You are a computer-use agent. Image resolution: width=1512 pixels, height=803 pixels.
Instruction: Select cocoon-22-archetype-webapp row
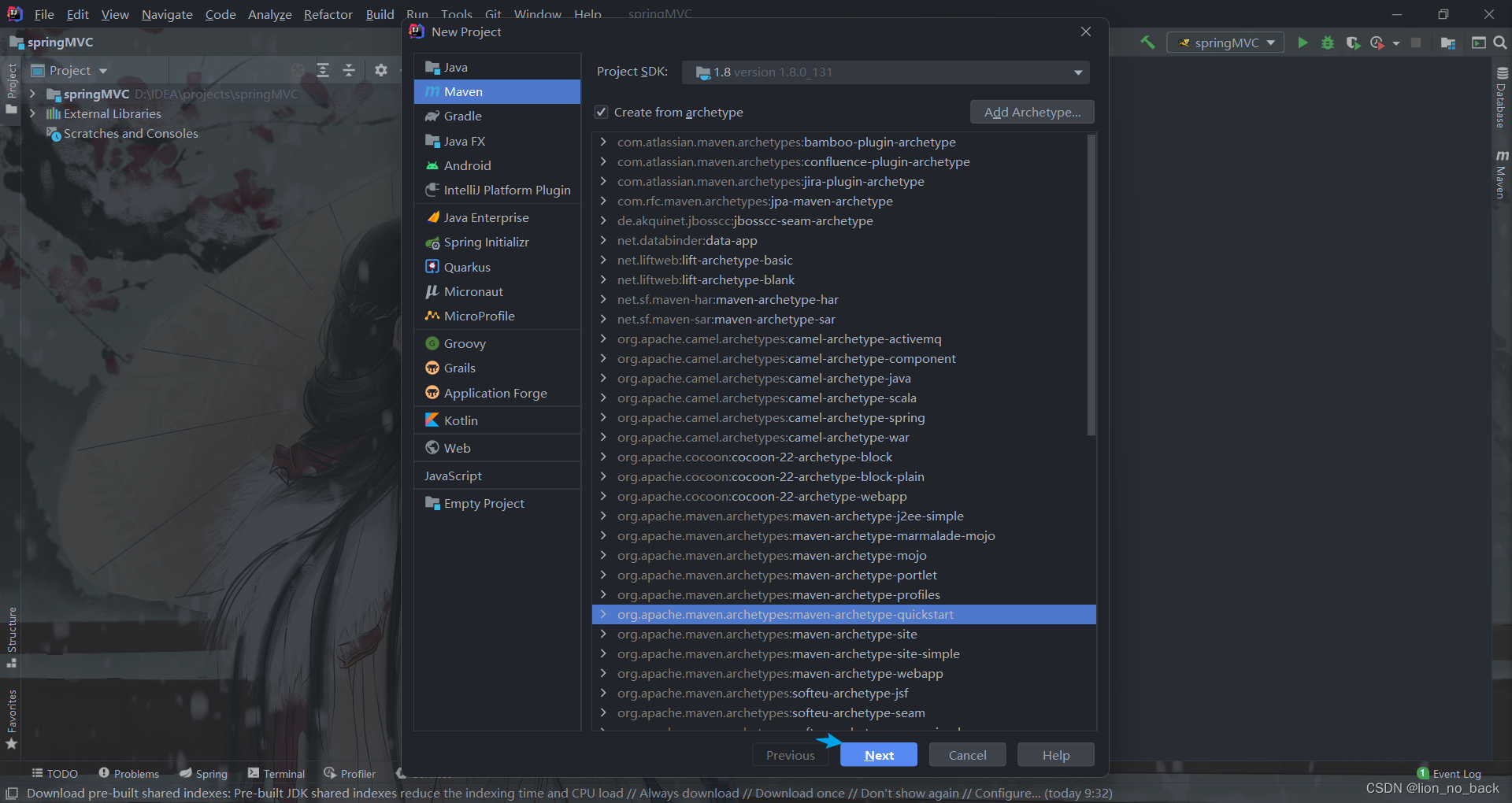843,496
